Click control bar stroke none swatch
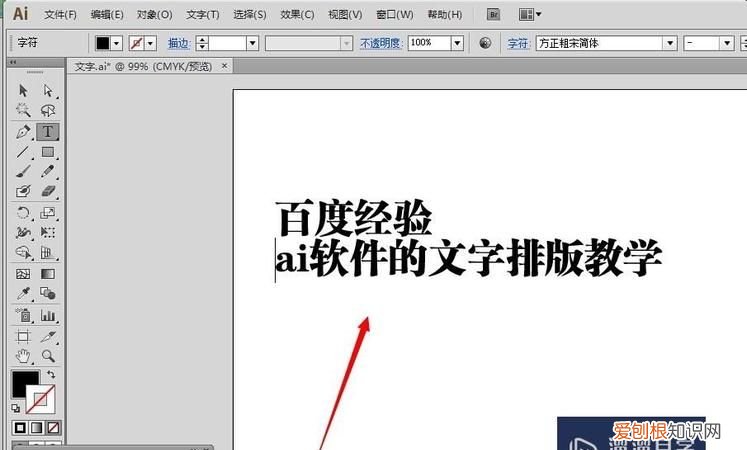The image size is (747, 450). click(x=137, y=43)
